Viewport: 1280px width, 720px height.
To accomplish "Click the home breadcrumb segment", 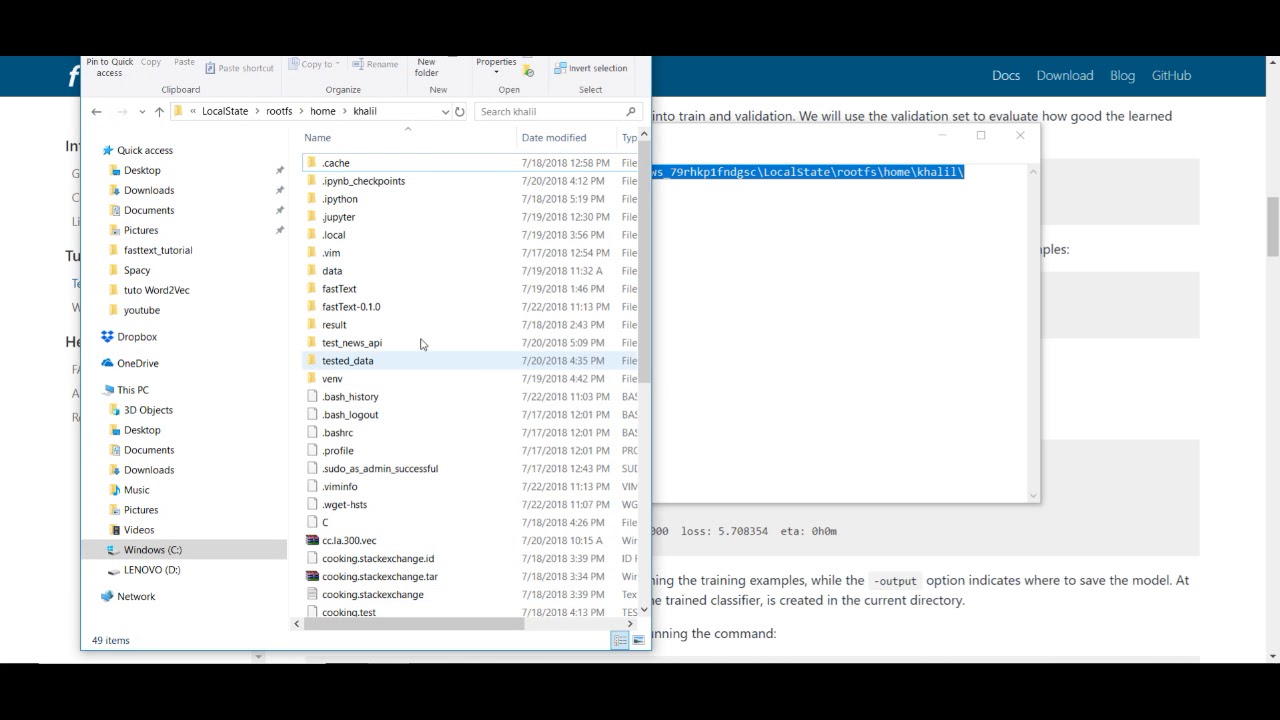I will click(323, 112).
